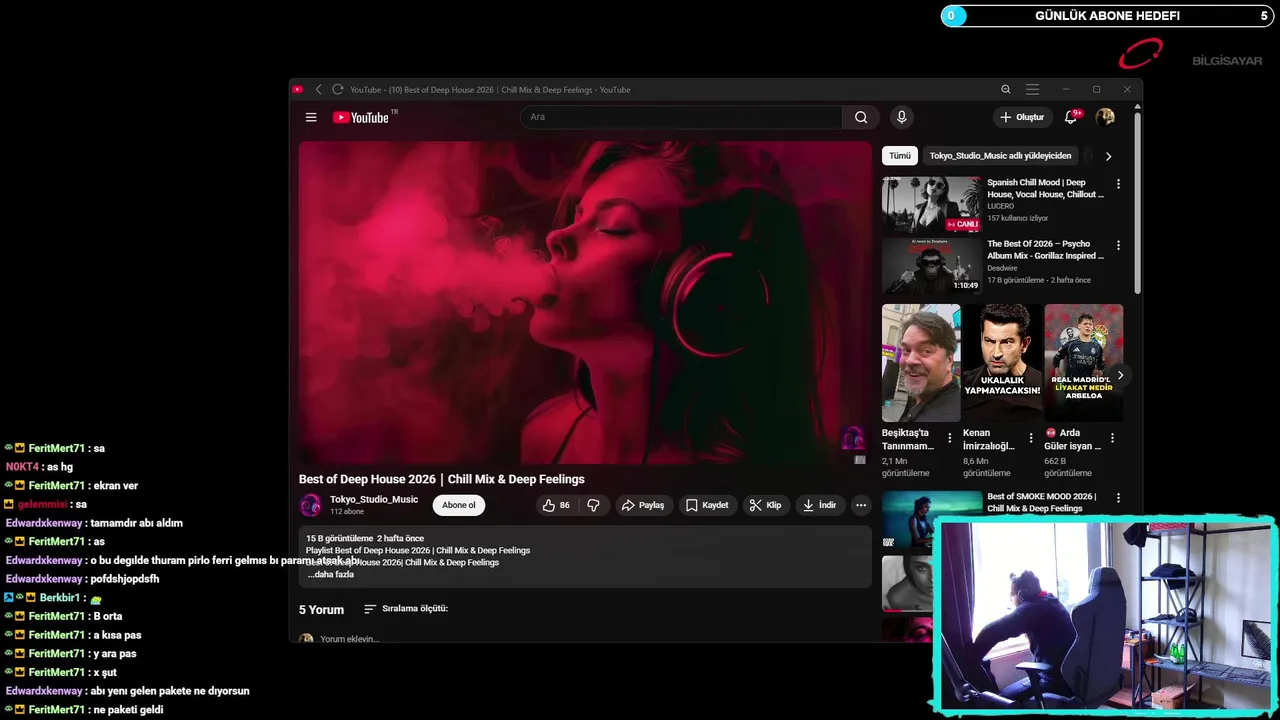
Task: Click chat message 'ne paketi geldi'
Action: 127,709
